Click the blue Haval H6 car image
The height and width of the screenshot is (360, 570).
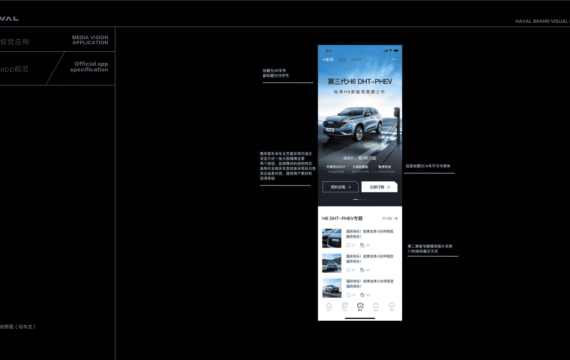[x=353, y=124]
